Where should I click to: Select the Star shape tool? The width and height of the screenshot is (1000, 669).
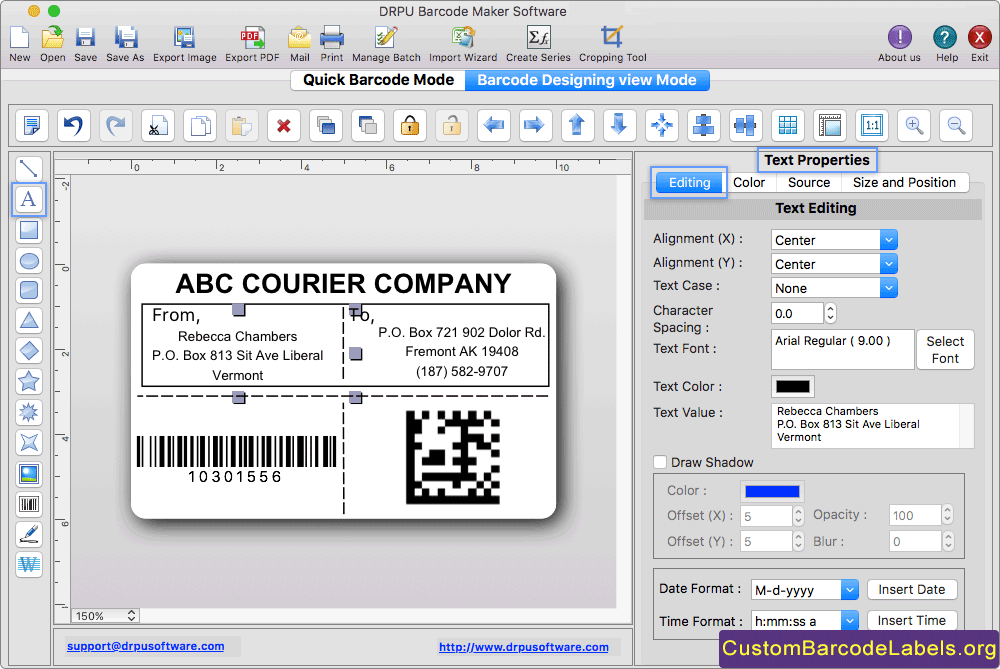[x=29, y=381]
